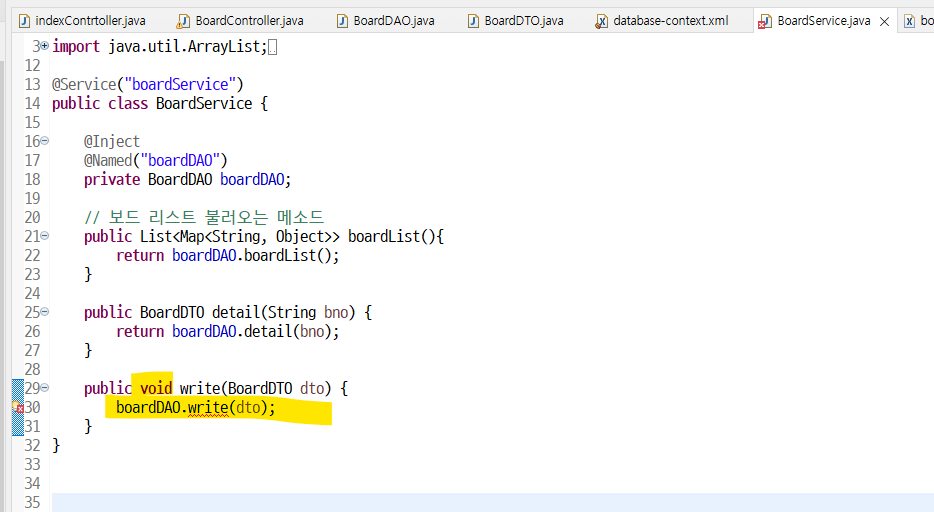Click the detail method name on line 25

[x=236, y=313]
